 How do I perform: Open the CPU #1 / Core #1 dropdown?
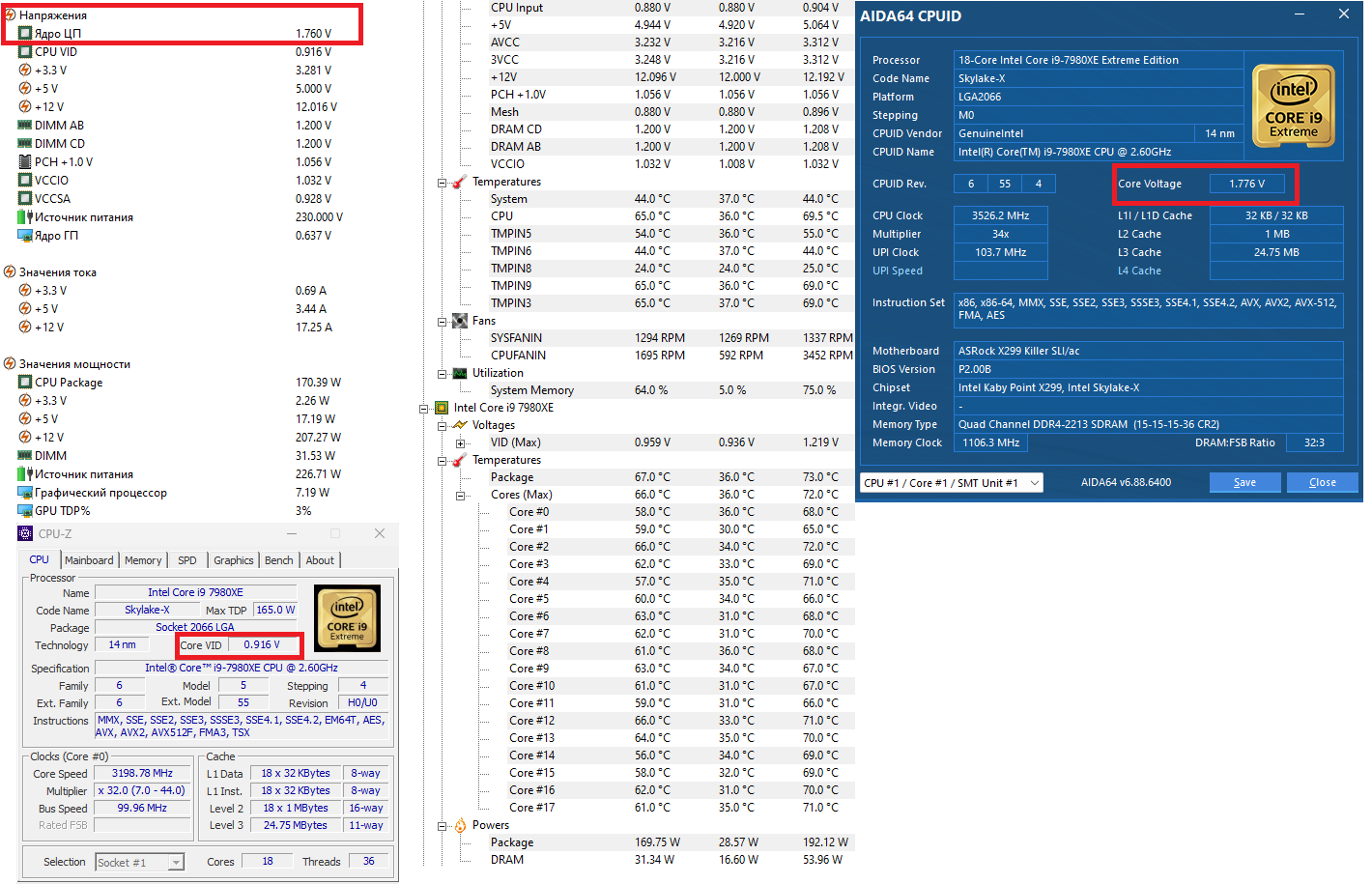(x=952, y=482)
